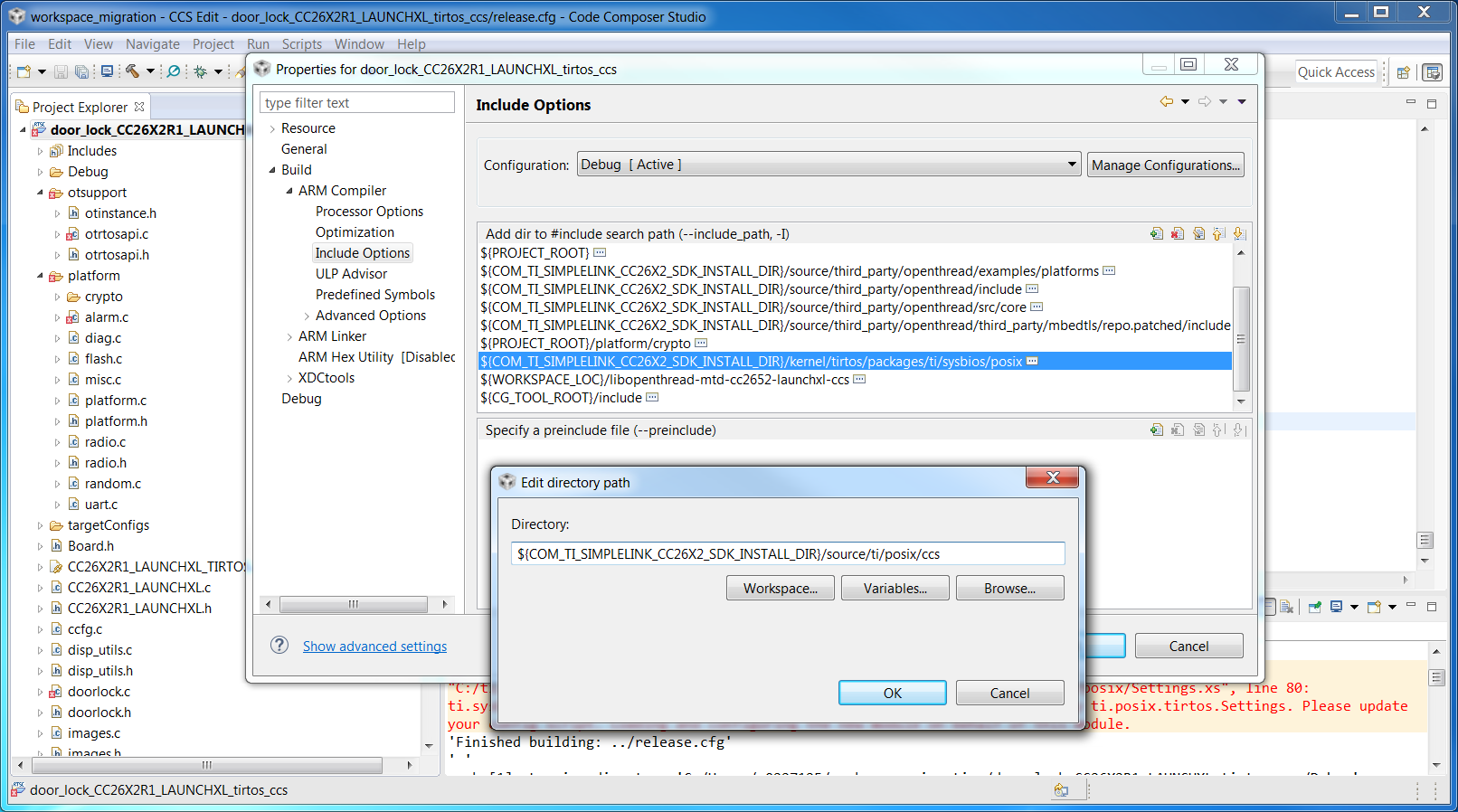Click the Quick Access search field
1458x812 pixels.
[x=1336, y=72]
